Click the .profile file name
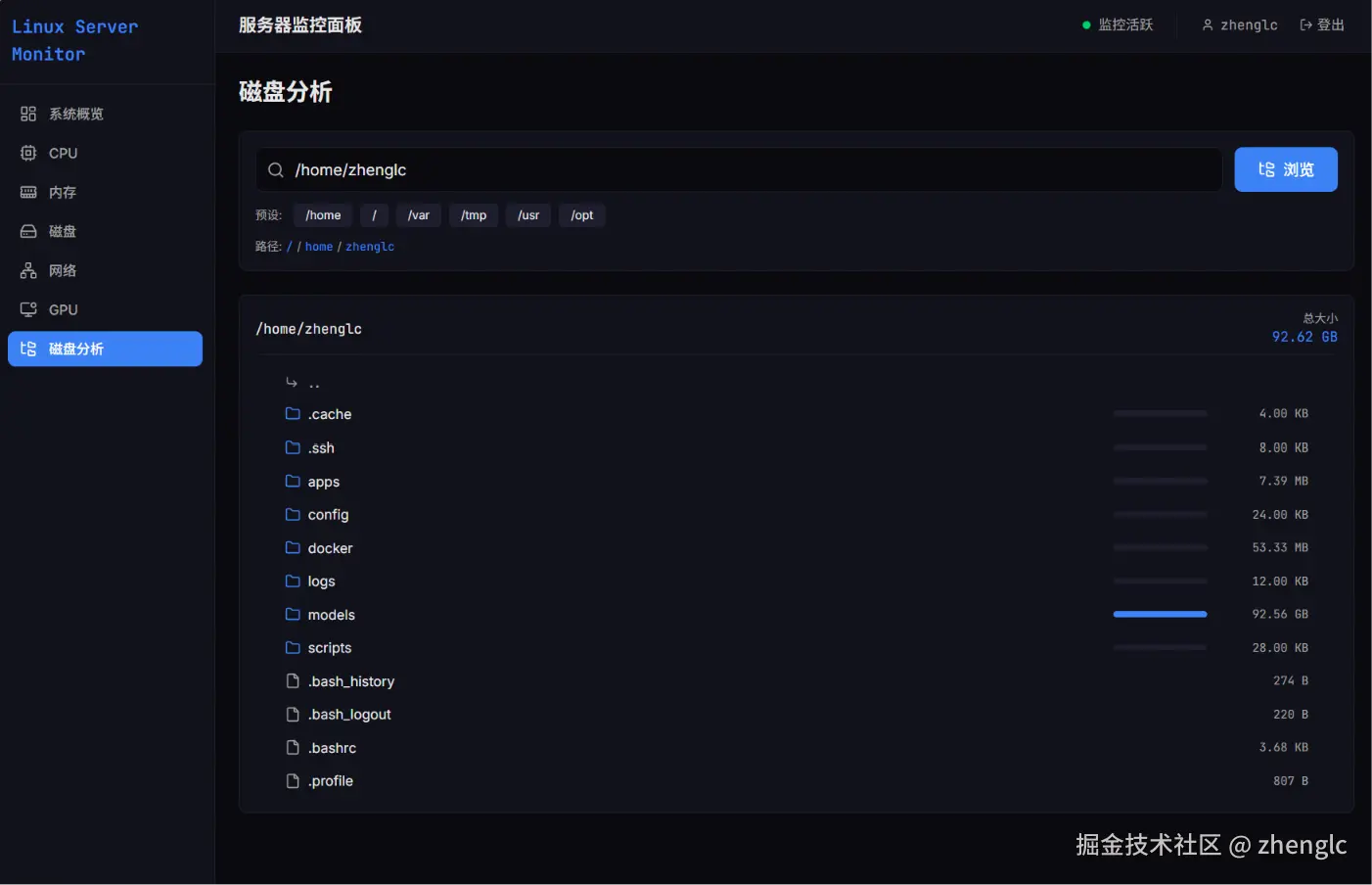Screen dimensions: 1372x885 coord(331,781)
